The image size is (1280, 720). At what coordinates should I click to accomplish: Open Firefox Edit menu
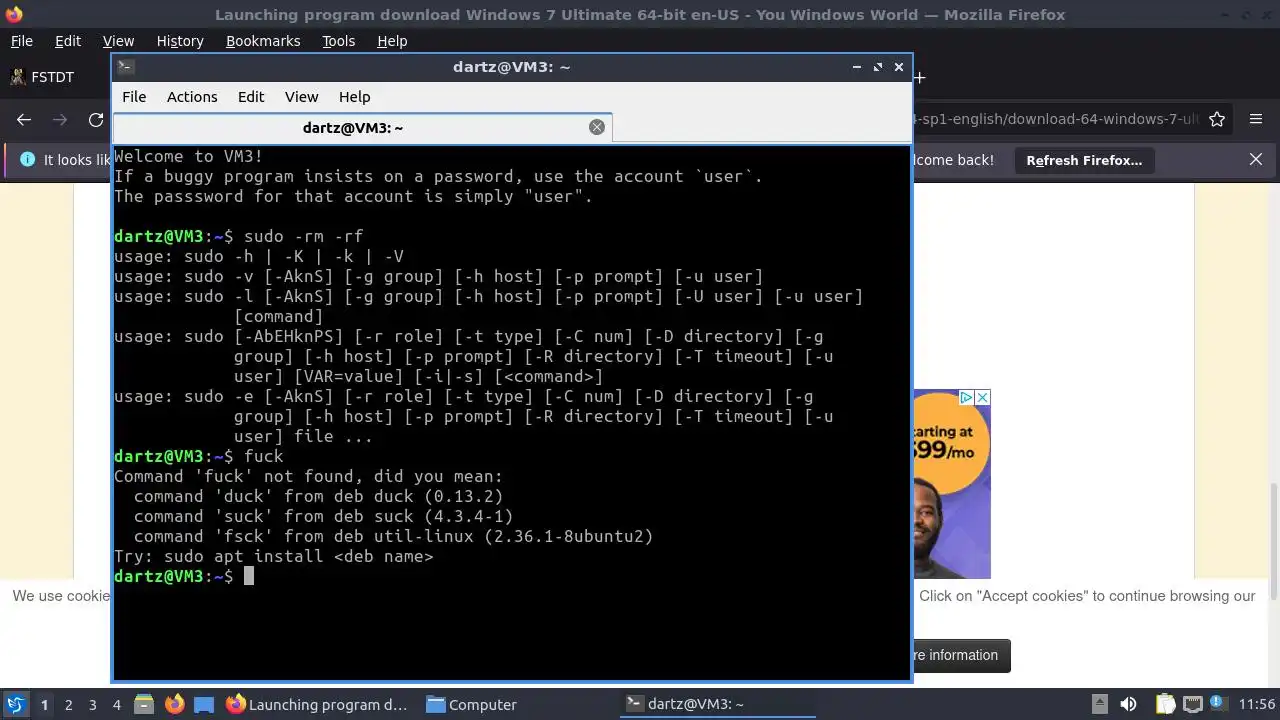coord(68,41)
